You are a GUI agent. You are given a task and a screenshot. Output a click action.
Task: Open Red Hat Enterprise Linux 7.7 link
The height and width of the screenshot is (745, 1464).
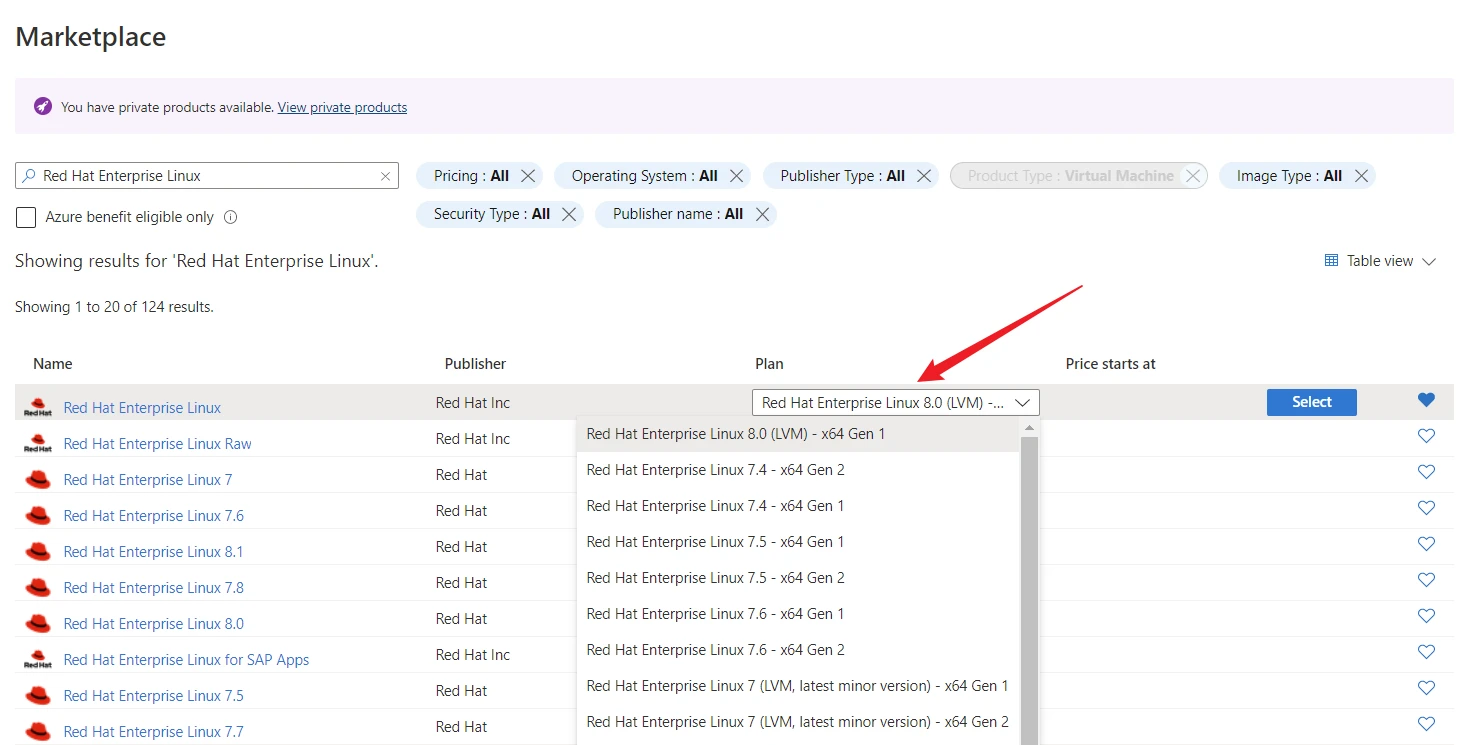click(154, 732)
